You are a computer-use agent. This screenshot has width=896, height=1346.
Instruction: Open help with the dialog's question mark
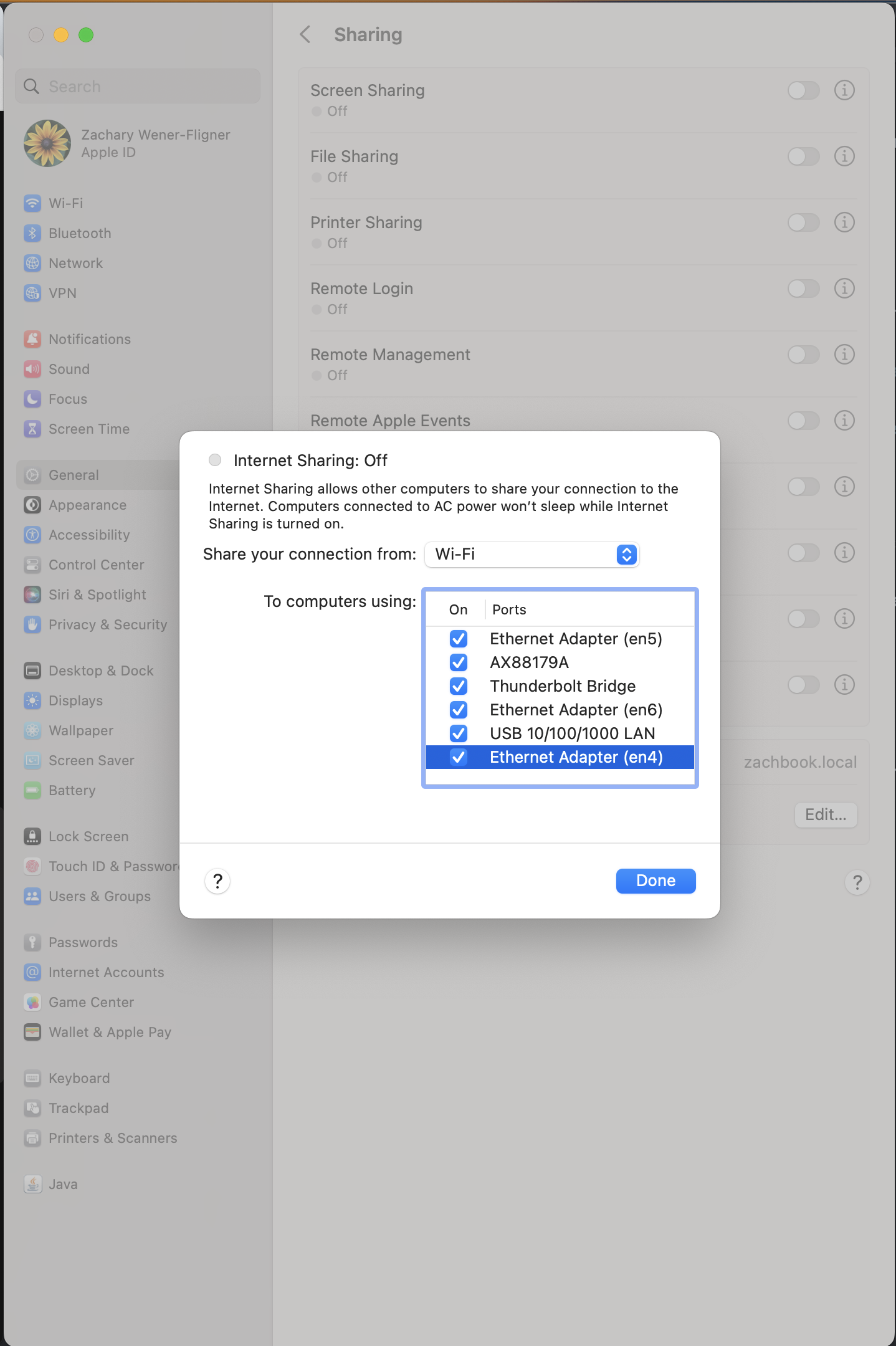pos(217,881)
